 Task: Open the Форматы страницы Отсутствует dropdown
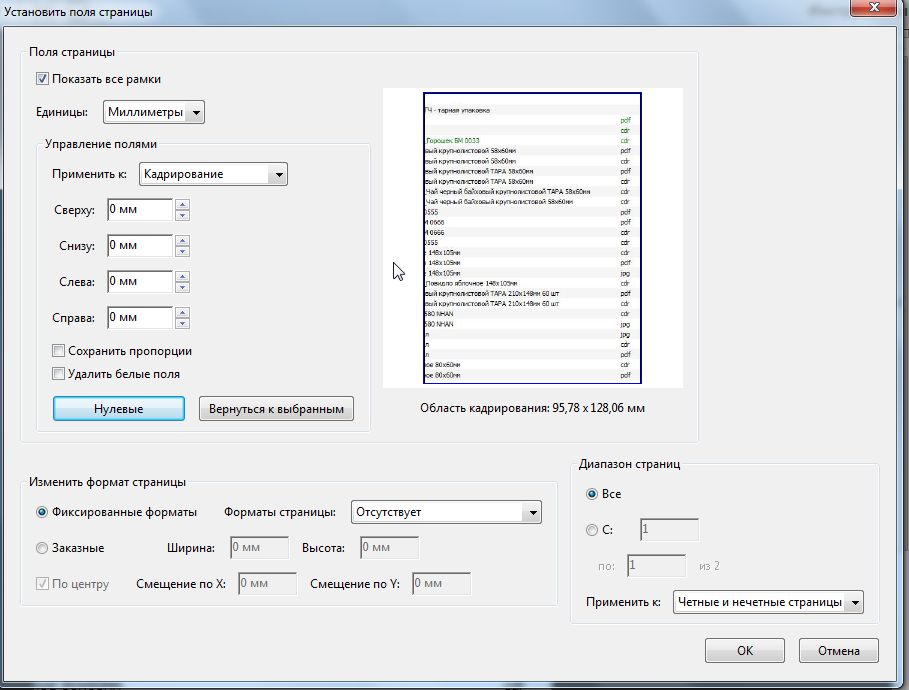pos(446,512)
